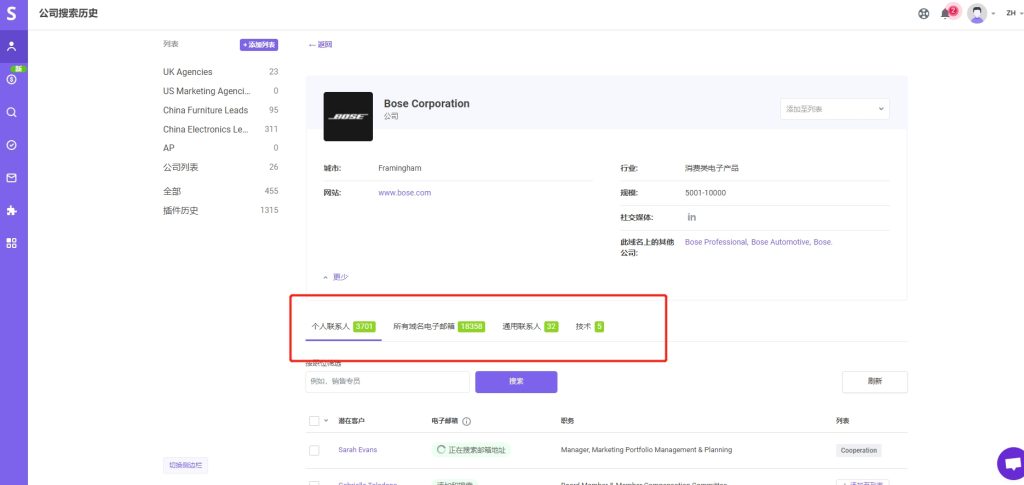The width and height of the screenshot is (1024, 485).
Task: Open the dollar deals icon in sidebar
Action: [11, 80]
